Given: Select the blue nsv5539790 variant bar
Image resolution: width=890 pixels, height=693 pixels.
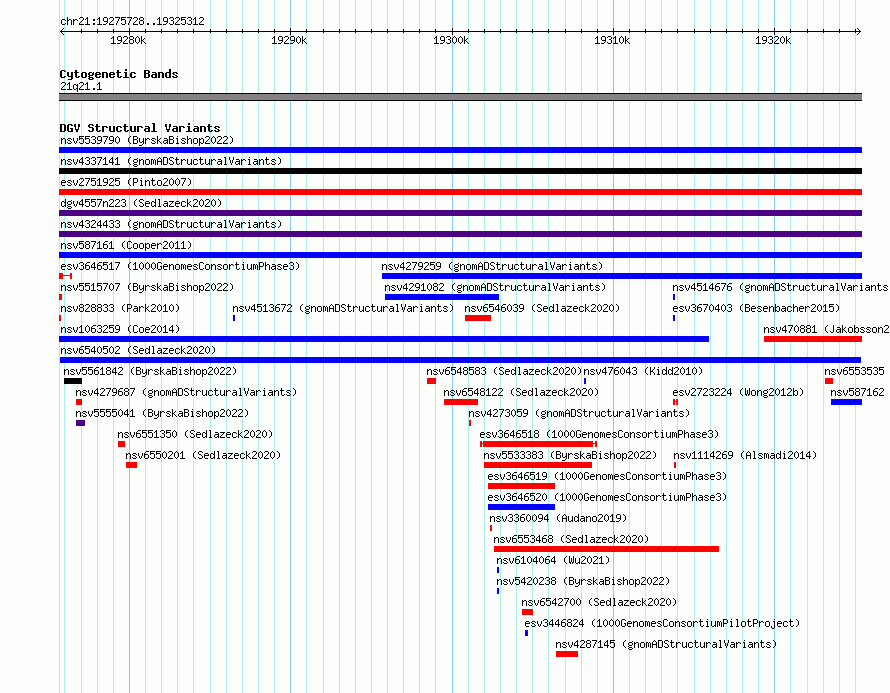Looking at the screenshot, I should (460, 150).
